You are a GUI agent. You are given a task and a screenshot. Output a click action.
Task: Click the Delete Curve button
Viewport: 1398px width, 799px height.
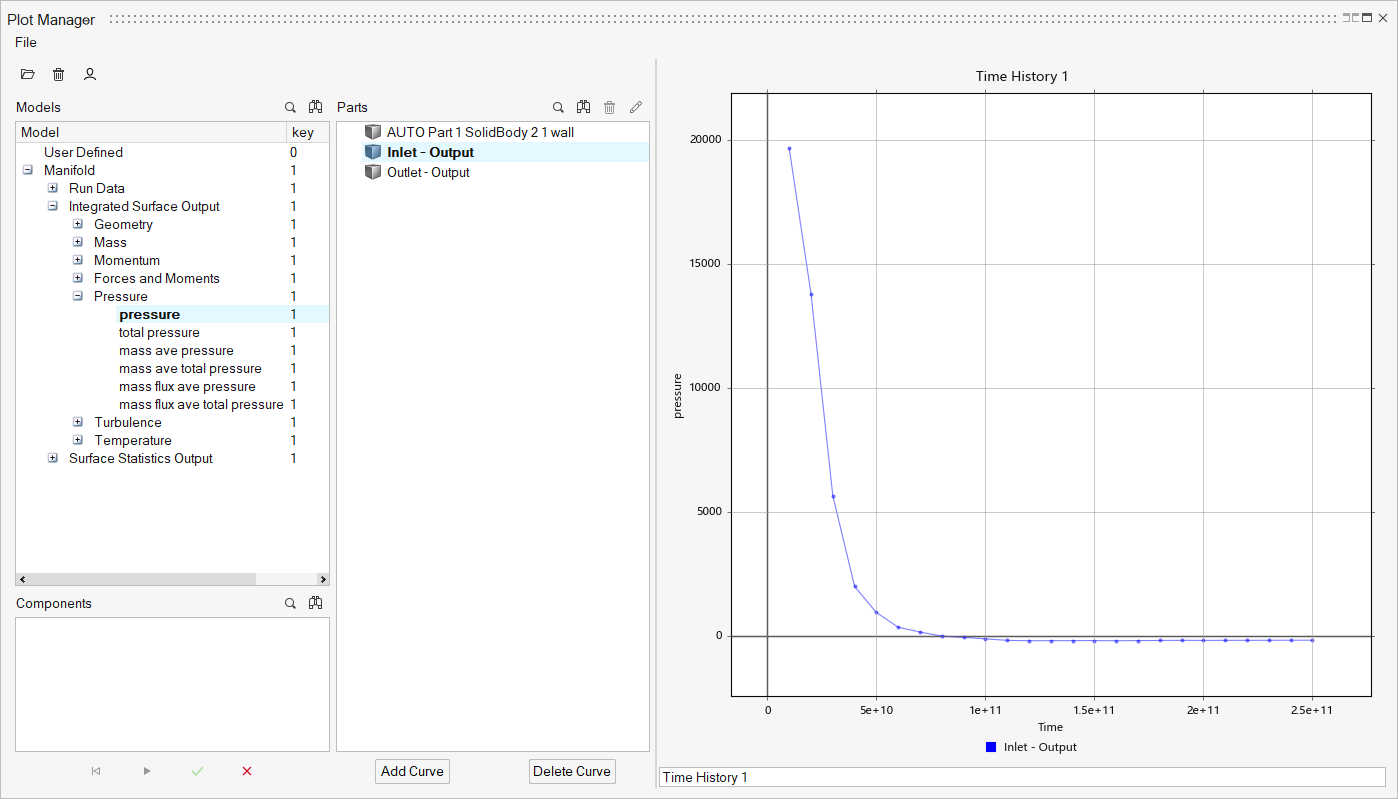coord(571,771)
